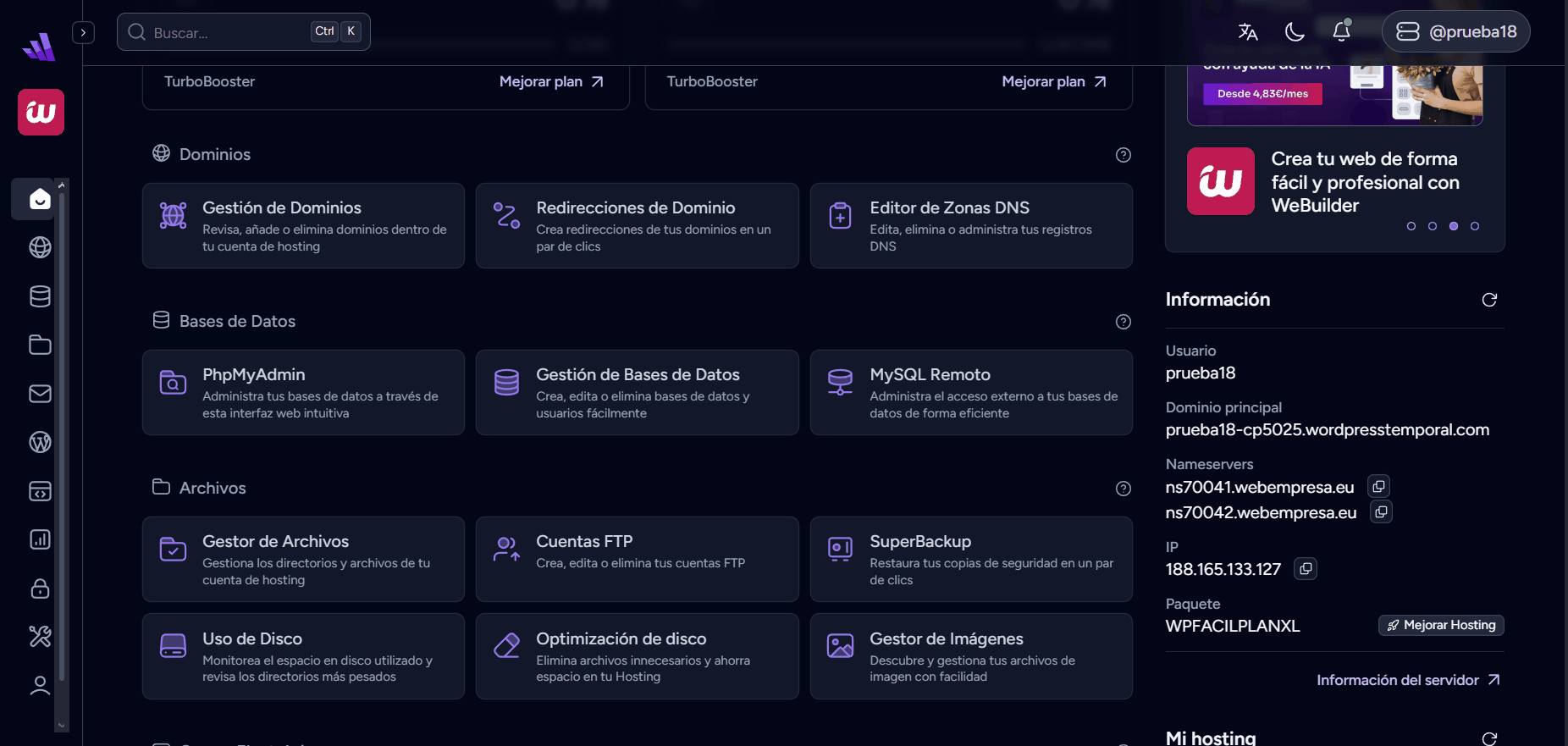Open the notifications bell
The image size is (1568, 746).
1341,32
